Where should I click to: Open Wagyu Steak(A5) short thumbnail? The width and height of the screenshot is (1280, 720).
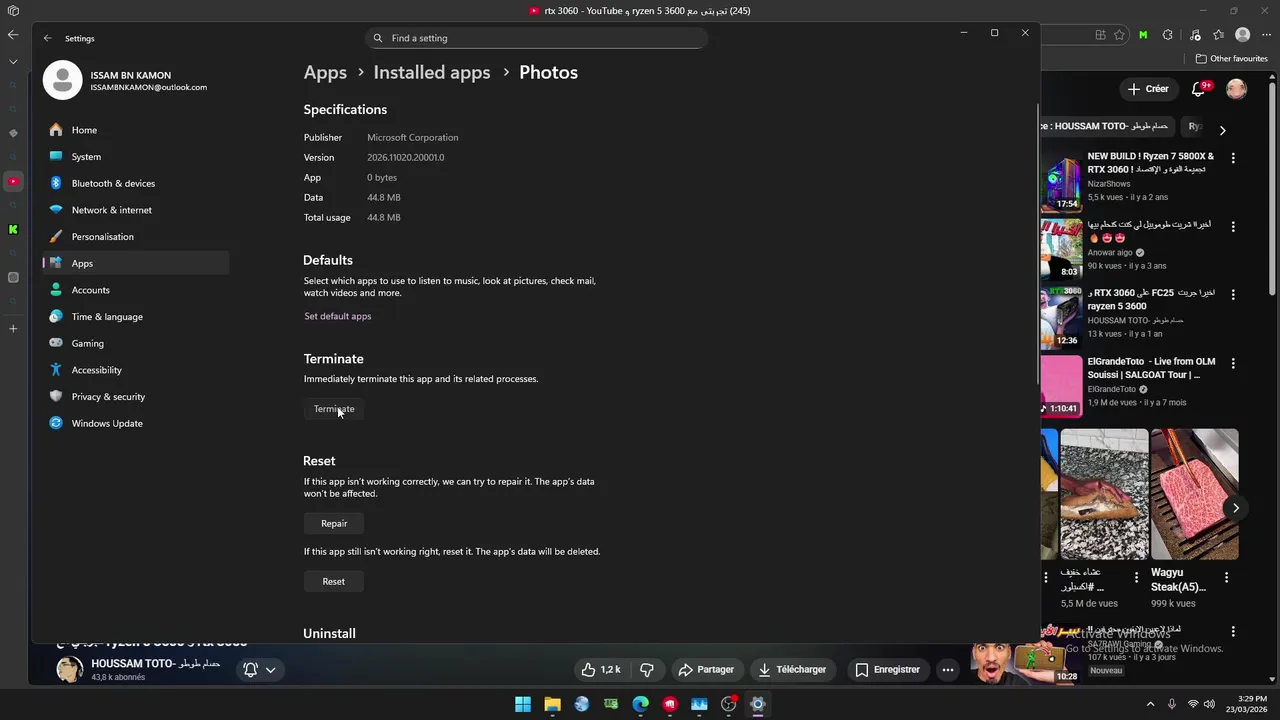point(1195,494)
